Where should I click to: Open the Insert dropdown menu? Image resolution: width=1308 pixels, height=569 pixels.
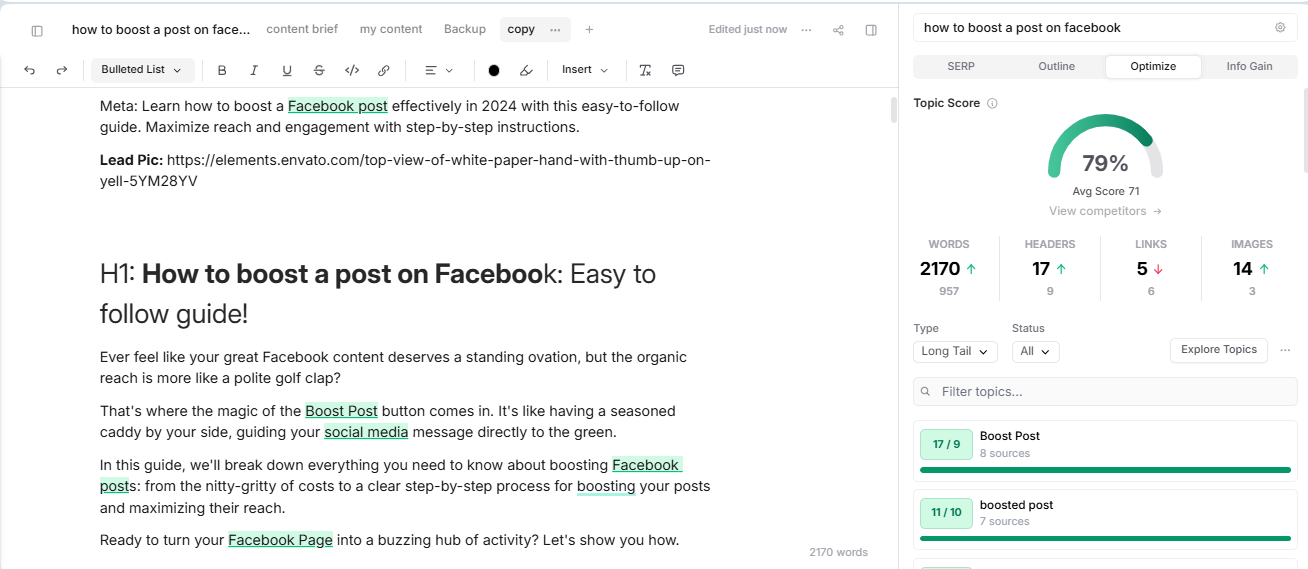coord(585,70)
